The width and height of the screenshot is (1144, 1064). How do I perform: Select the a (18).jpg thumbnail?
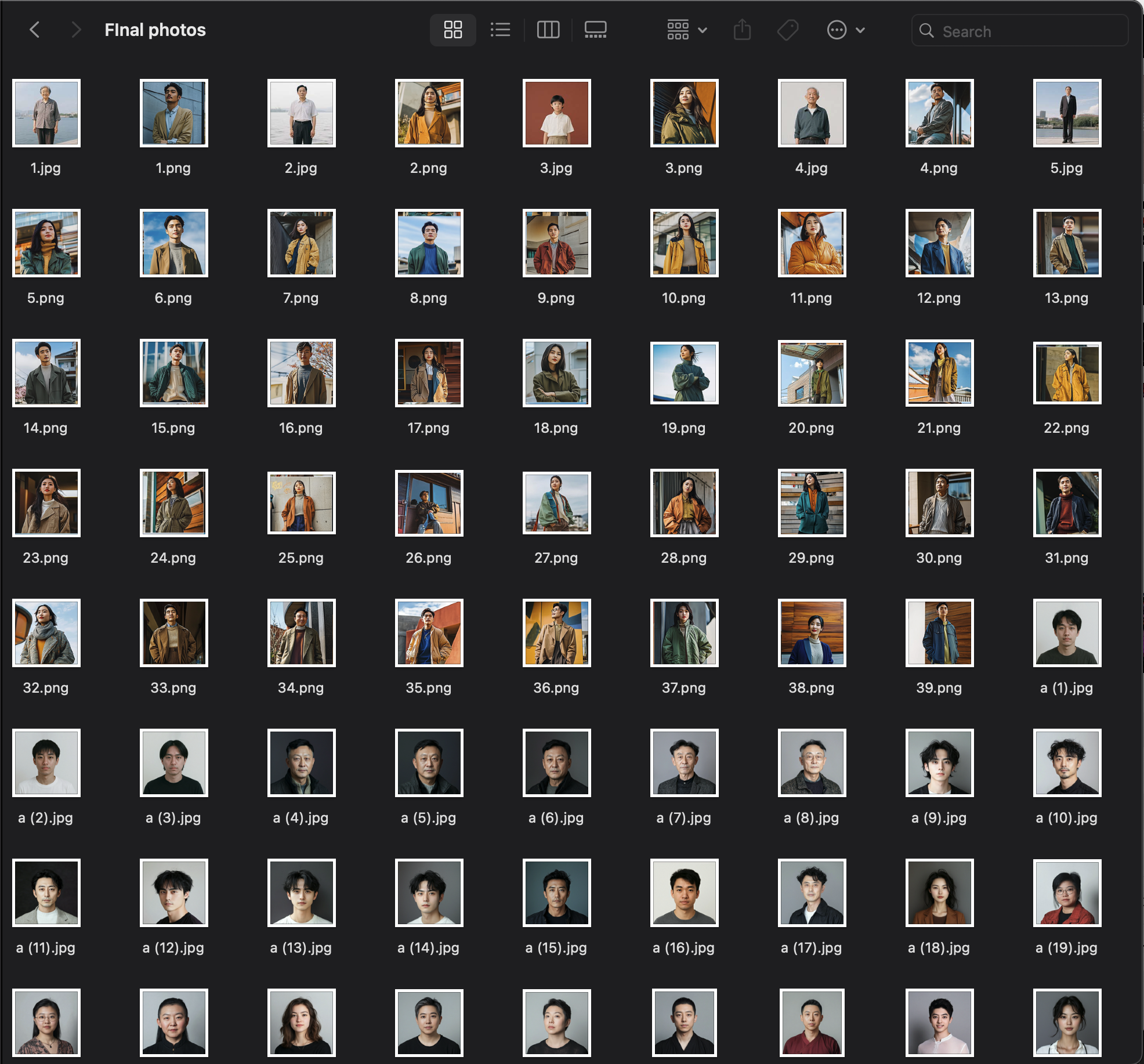940,893
